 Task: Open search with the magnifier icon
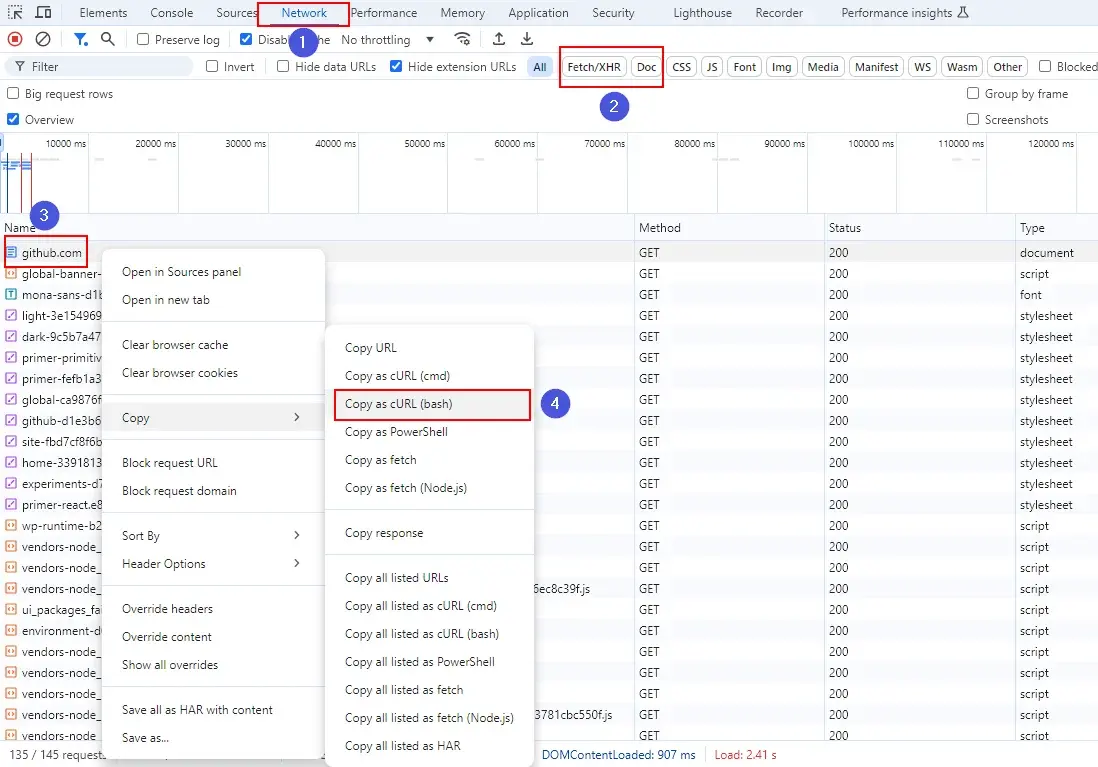(x=107, y=39)
